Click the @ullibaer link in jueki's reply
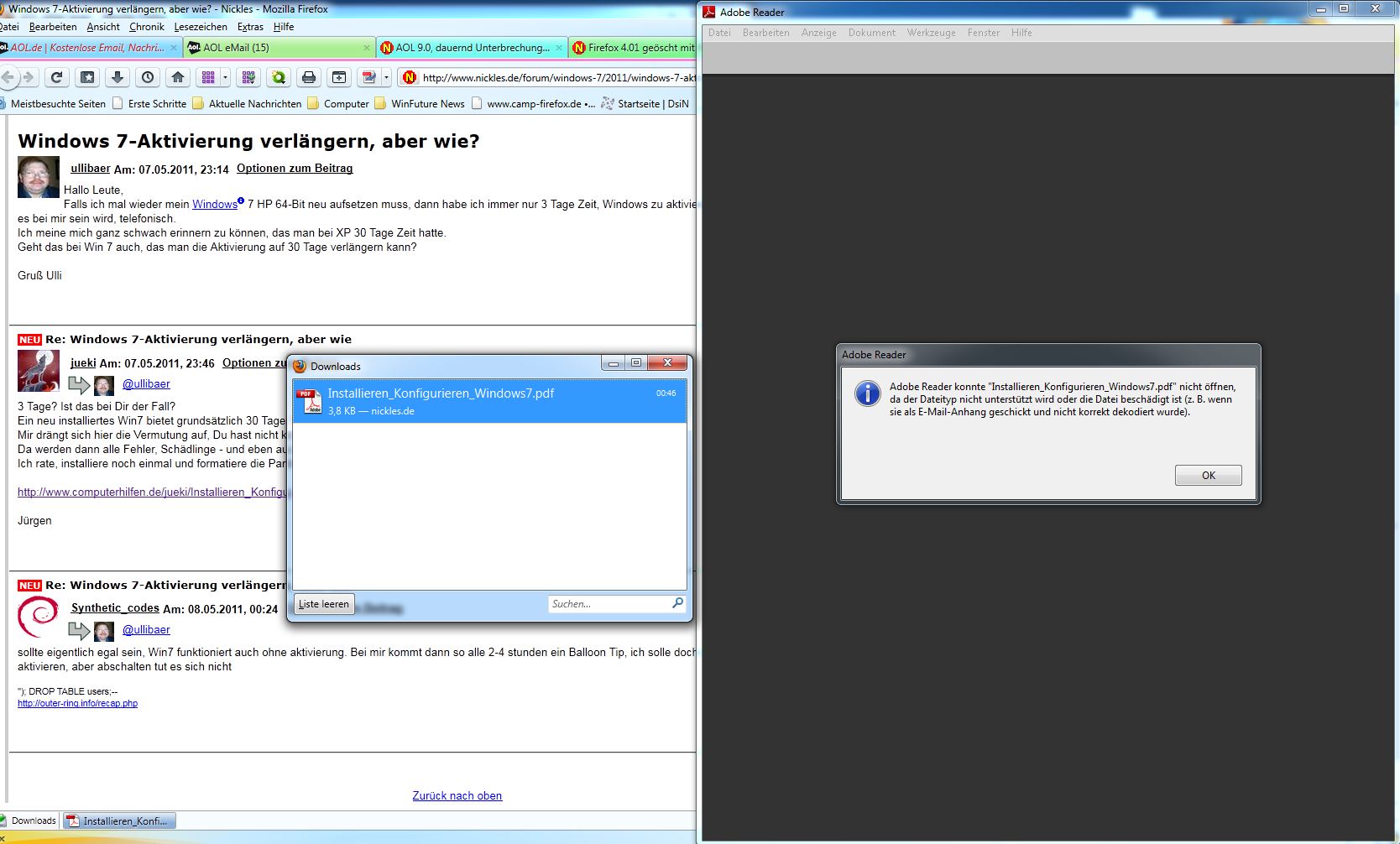This screenshot has height=844, width=1400. (146, 384)
